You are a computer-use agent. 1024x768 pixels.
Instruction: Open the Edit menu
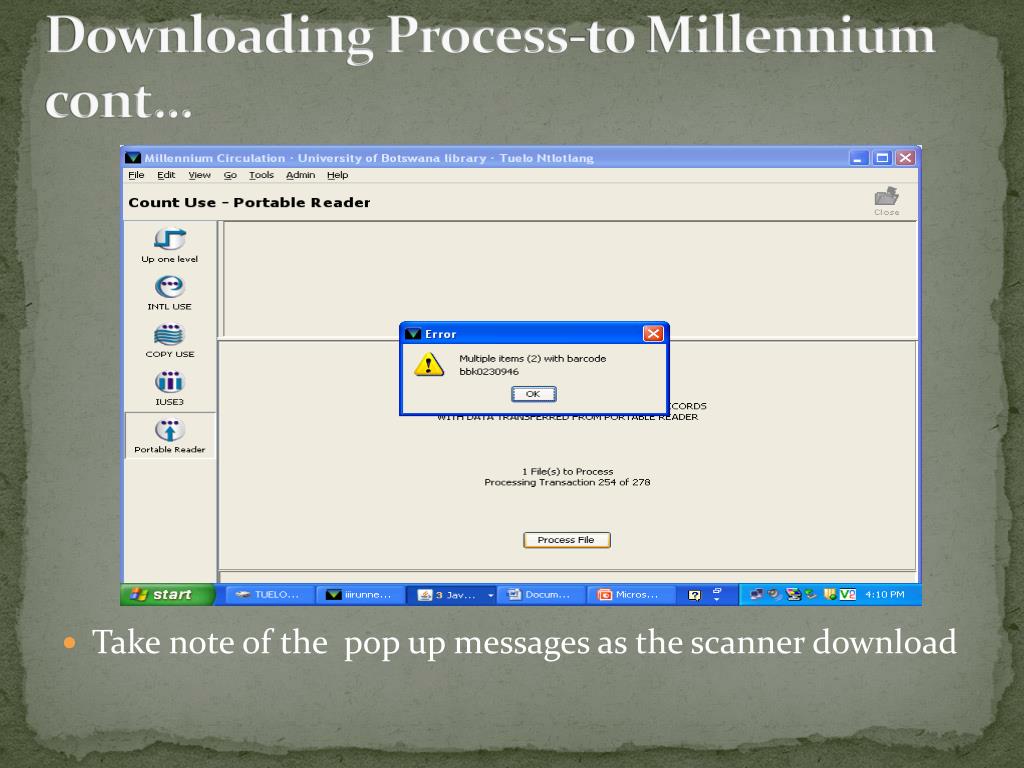pos(166,175)
